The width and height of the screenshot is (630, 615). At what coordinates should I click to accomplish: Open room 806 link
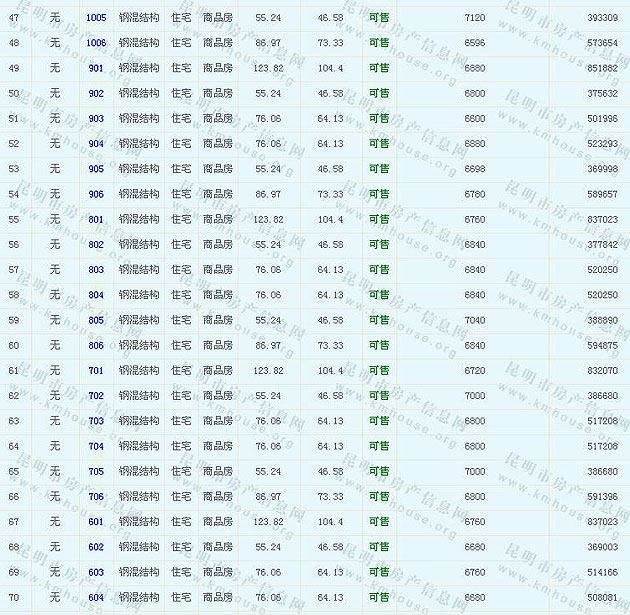[x=96, y=346]
